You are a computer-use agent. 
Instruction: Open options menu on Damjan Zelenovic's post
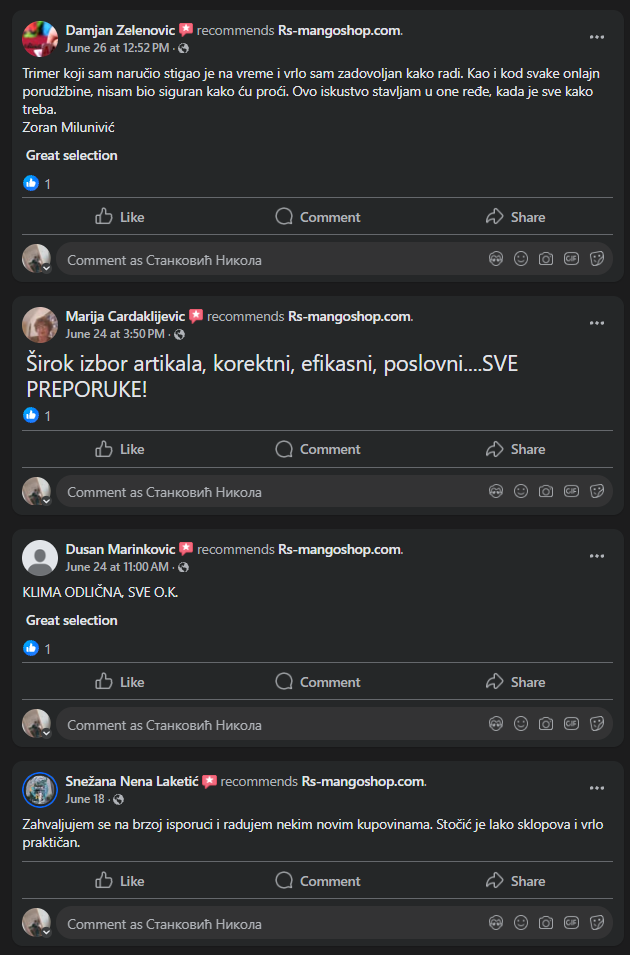tap(597, 37)
